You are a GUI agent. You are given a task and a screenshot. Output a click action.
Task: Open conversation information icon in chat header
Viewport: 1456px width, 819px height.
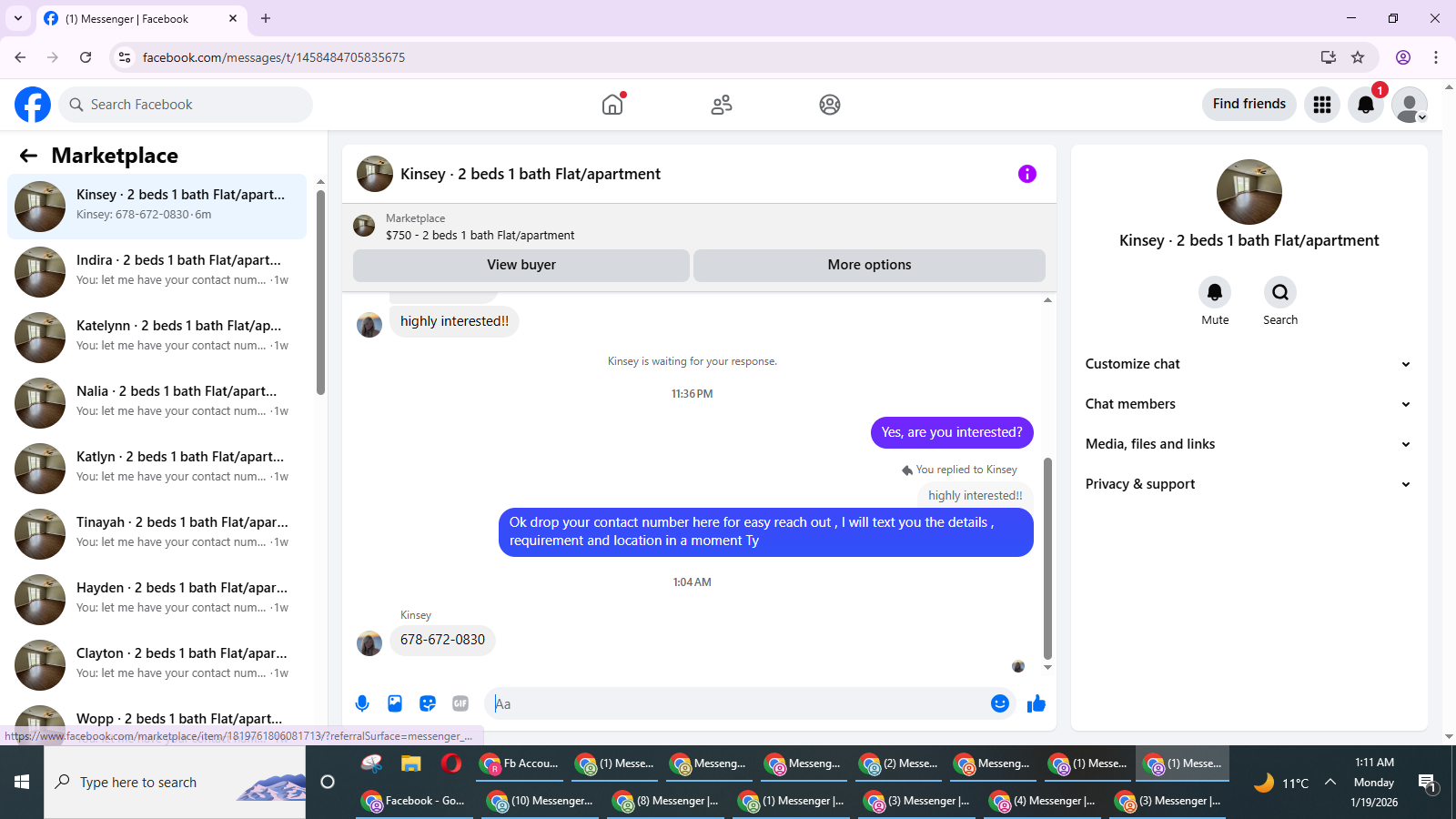pyautogui.click(x=1027, y=174)
